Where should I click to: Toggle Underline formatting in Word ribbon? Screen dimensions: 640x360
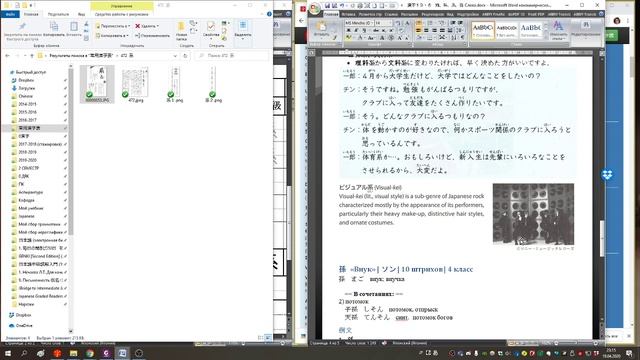pyautogui.click(x=364, y=30)
